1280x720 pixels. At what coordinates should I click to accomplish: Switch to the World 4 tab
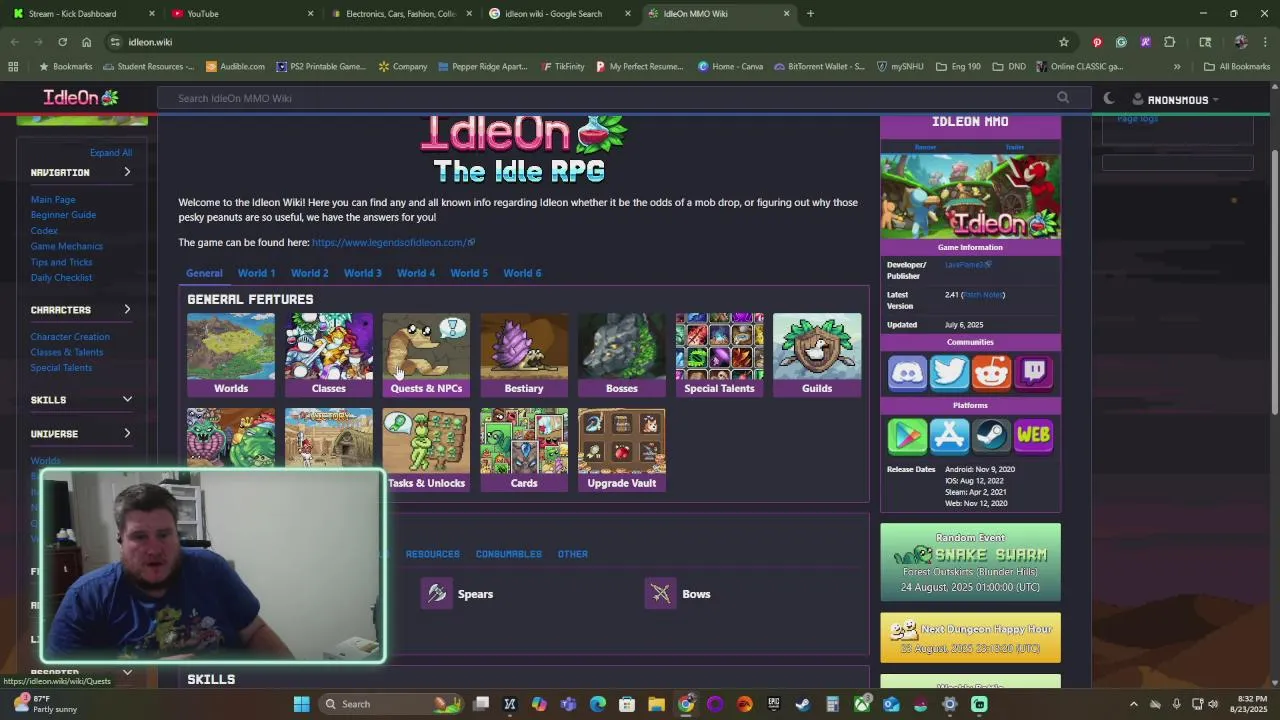416,273
